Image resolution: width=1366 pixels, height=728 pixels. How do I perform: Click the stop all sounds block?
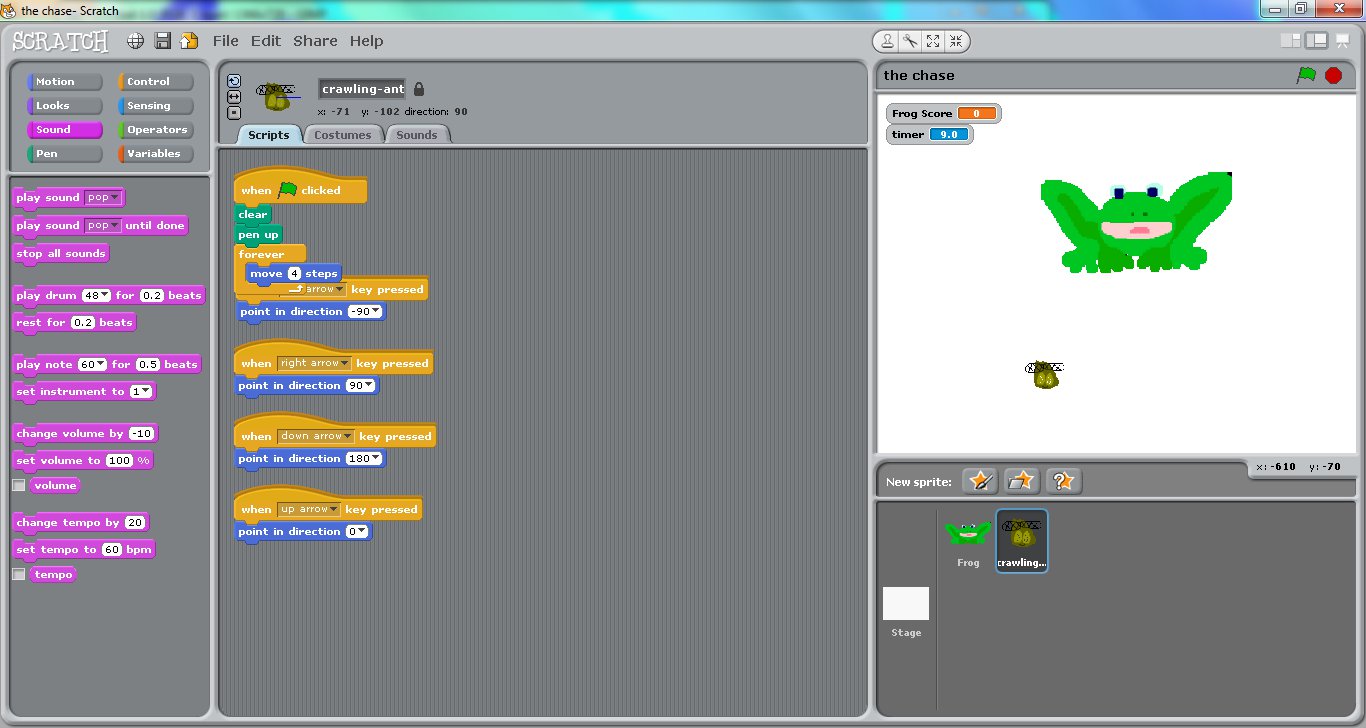(60, 254)
